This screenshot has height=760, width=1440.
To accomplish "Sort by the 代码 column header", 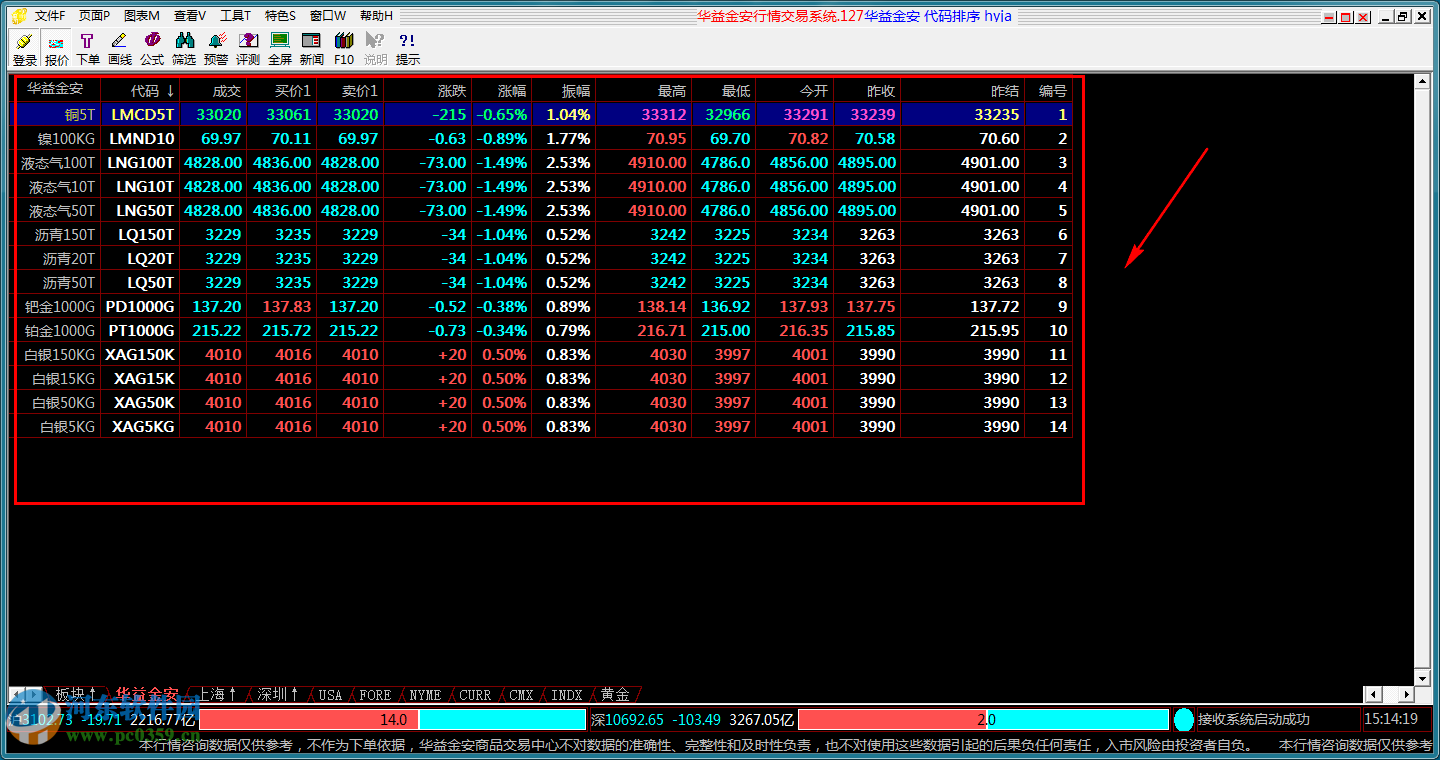I will point(140,90).
